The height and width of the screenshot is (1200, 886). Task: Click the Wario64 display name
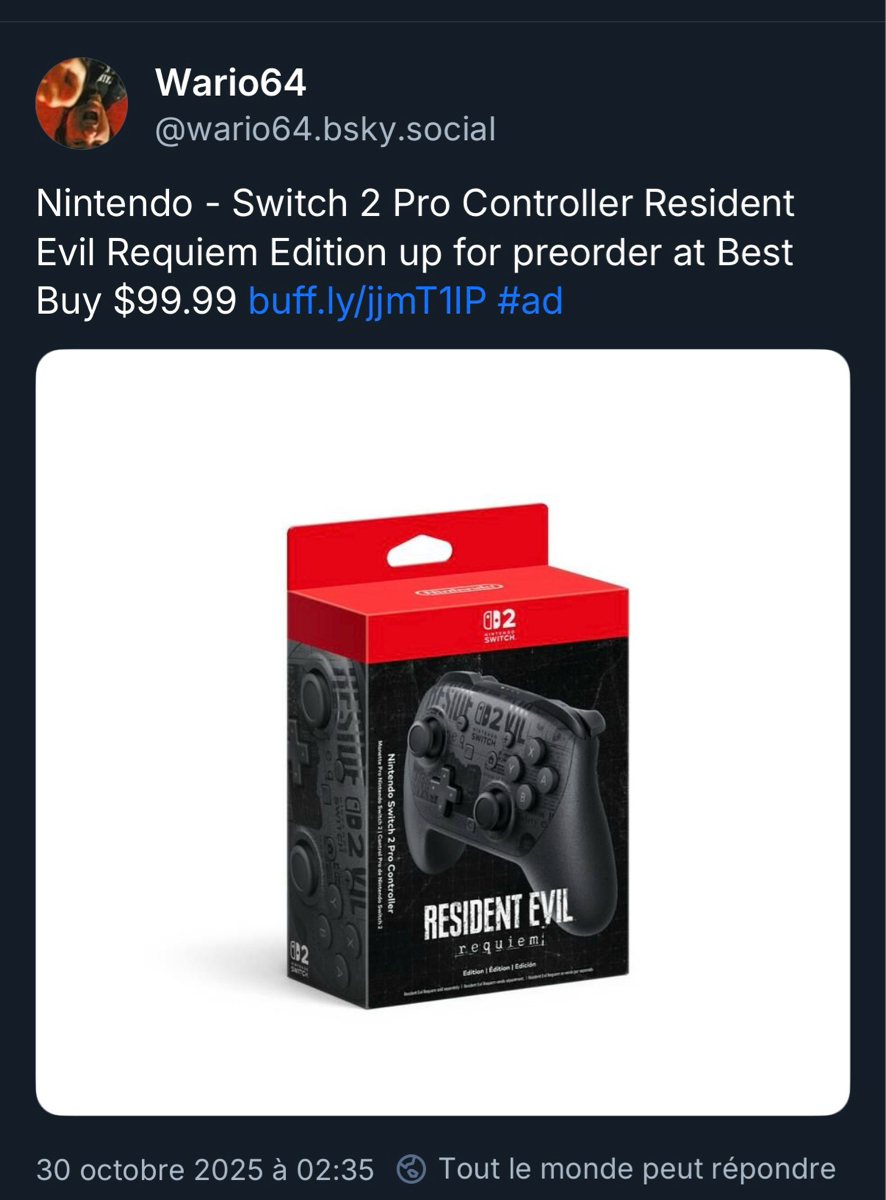pyautogui.click(x=230, y=84)
